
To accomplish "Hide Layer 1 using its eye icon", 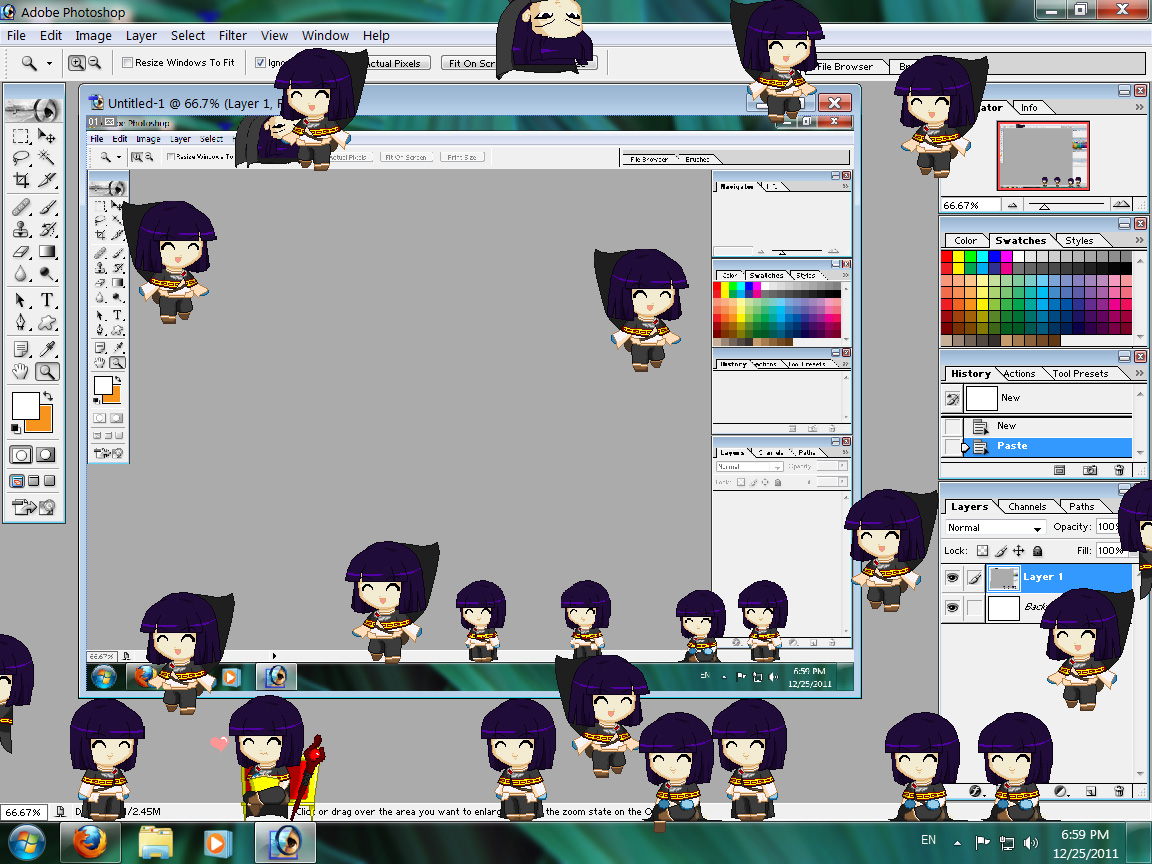I will (x=952, y=577).
